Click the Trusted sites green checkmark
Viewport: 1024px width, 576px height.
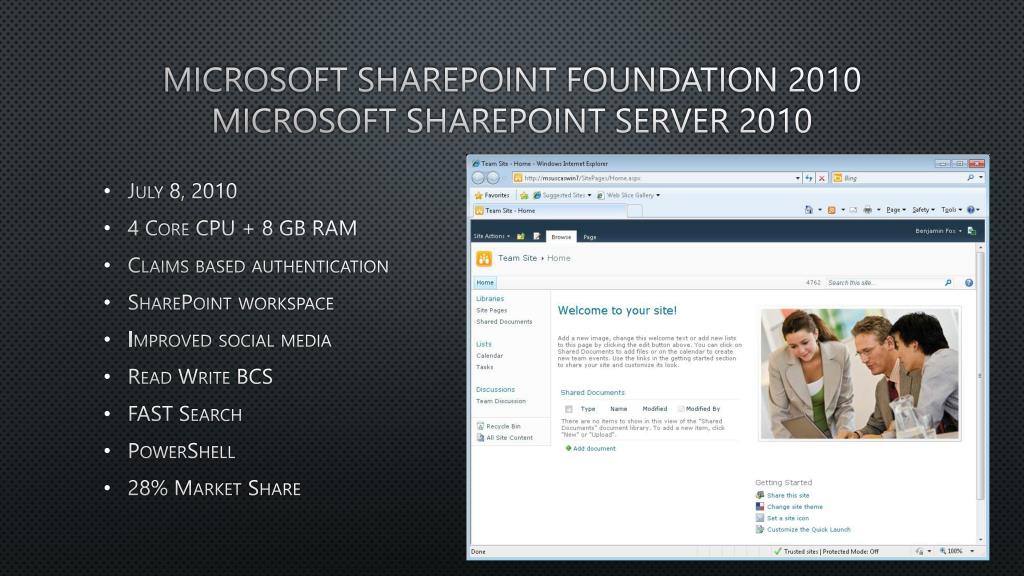point(777,551)
